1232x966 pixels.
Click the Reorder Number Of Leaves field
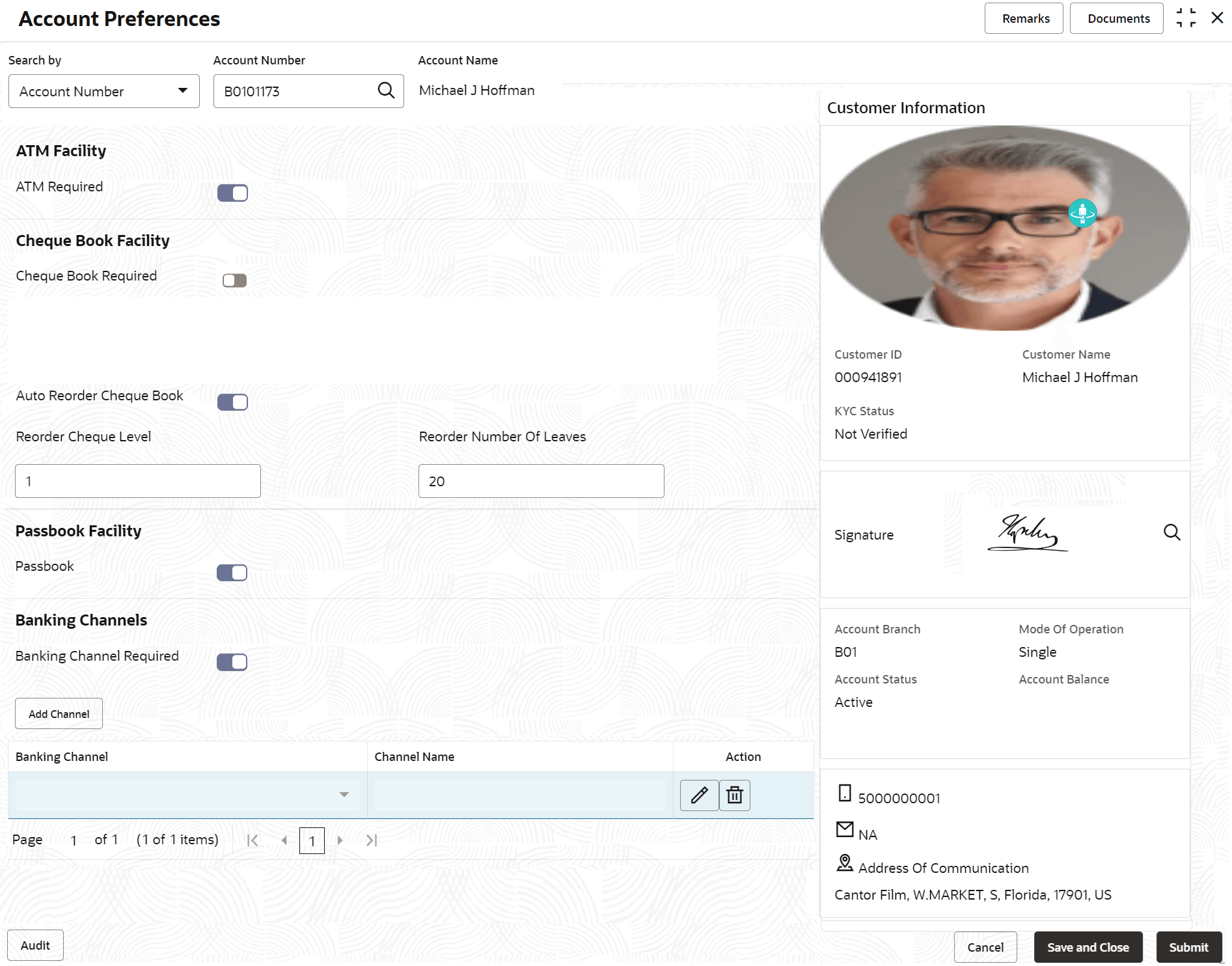[541, 481]
